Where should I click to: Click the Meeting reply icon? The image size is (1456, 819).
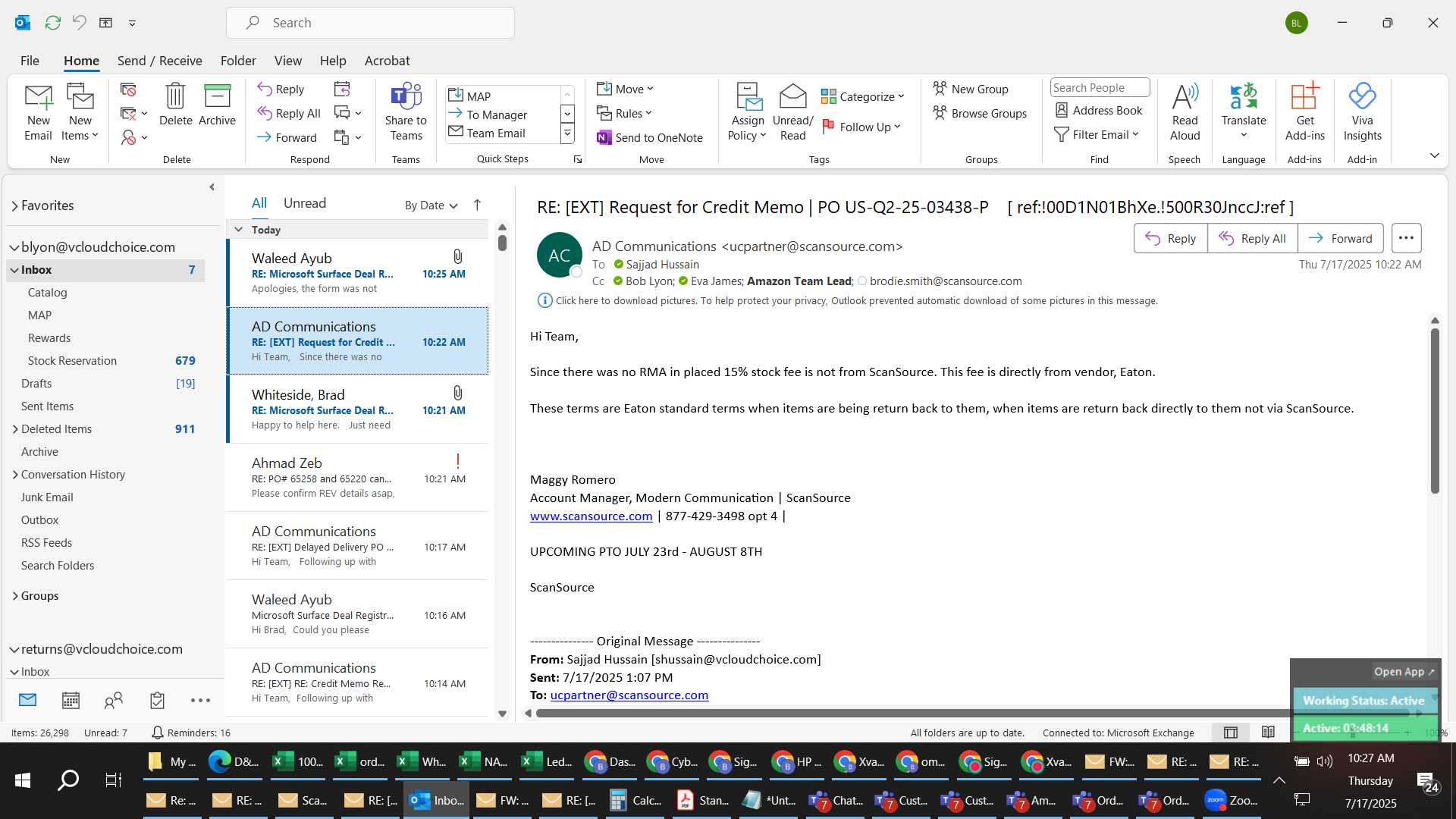pos(342,89)
